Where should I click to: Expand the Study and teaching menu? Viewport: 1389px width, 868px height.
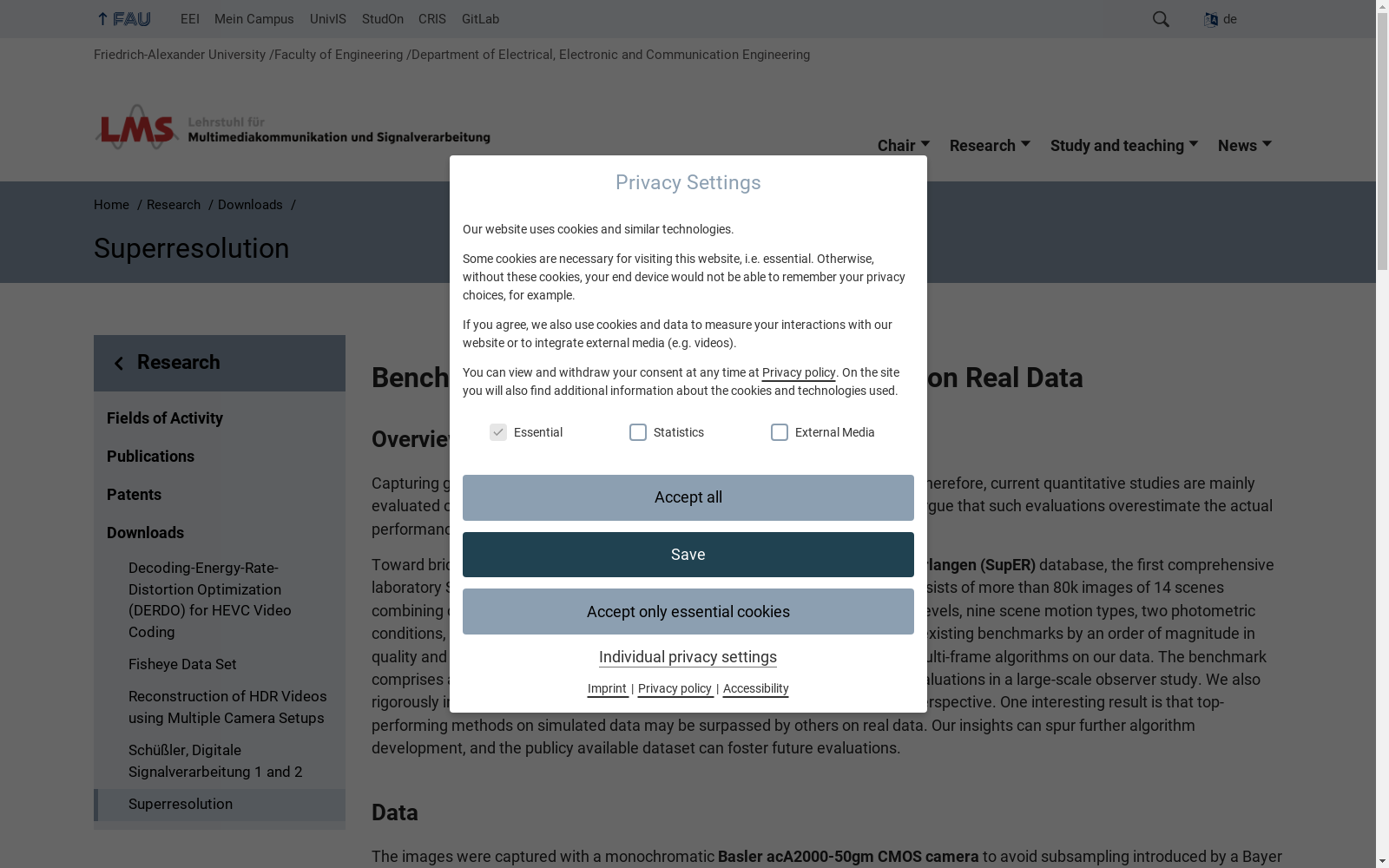point(1124,146)
